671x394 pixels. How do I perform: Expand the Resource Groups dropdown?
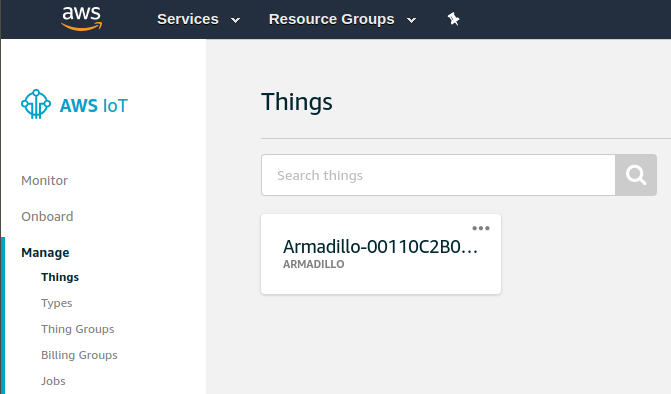pos(342,19)
